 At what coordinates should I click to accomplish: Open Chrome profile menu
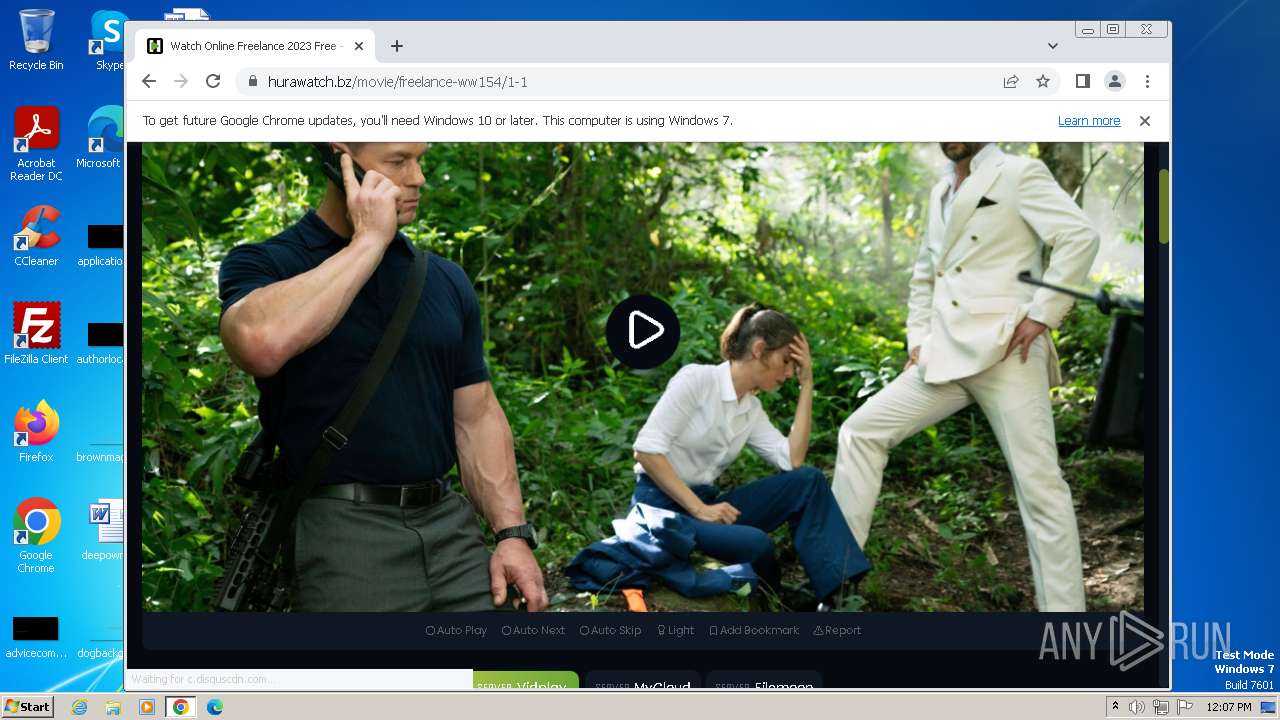click(x=1115, y=82)
